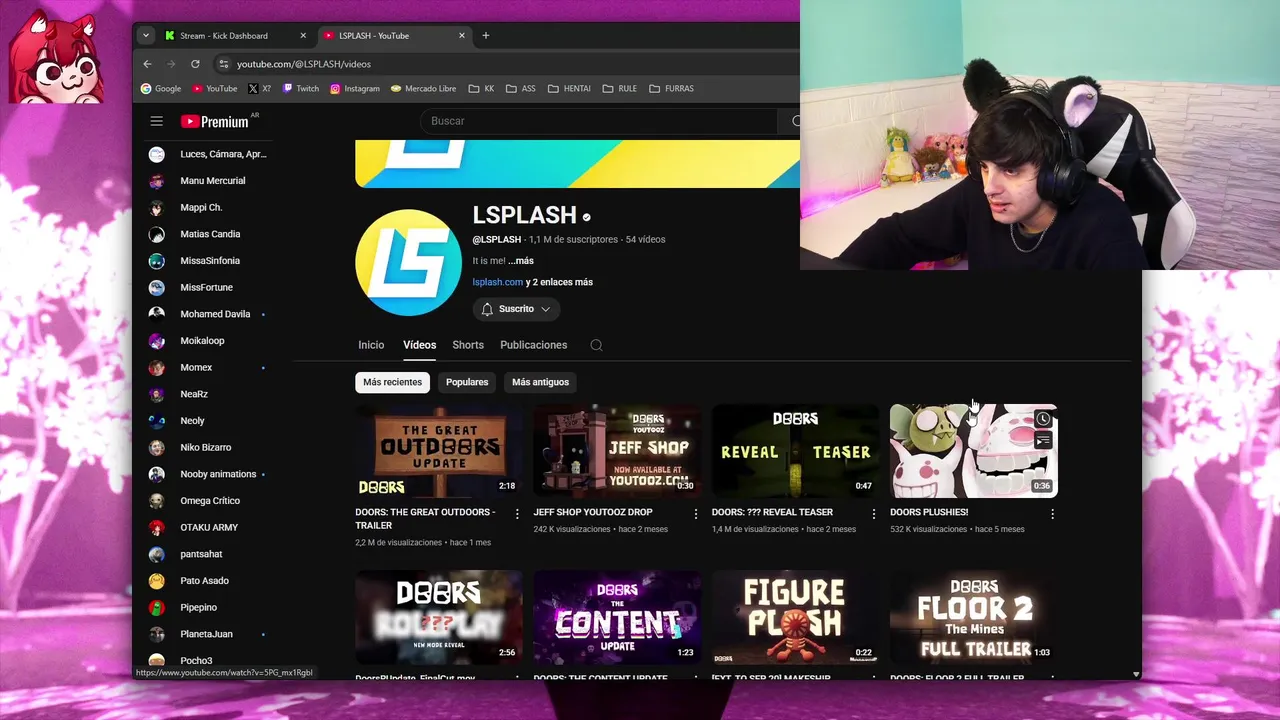
Task: Close the Stream - Kick Dashboard tab
Action: [x=303, y=35]
